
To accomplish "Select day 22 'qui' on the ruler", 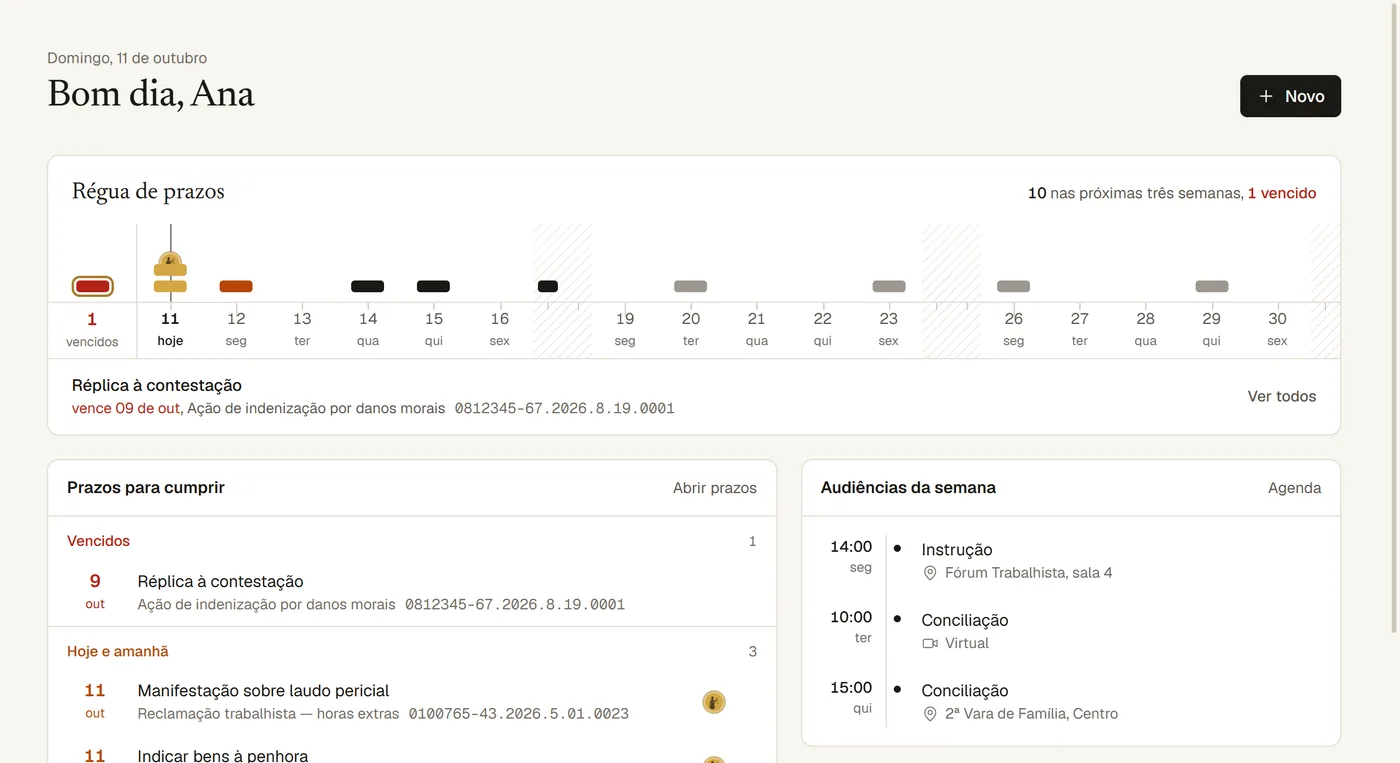I will tap(823, 329).
